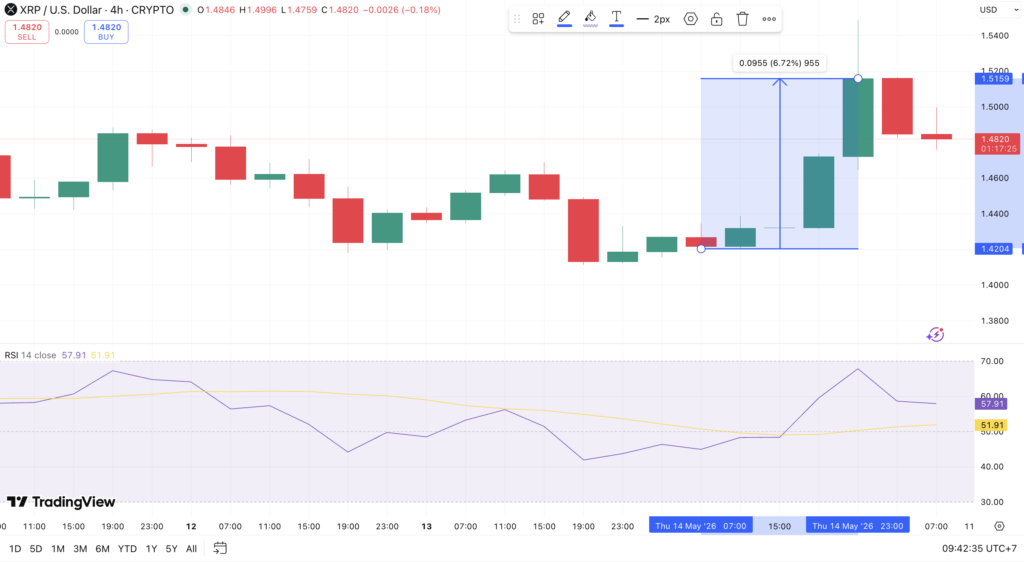This screenshot has width=1024, height=562.
Task: Lock the drawing with the padlock icon
Action: pos(716,19)
